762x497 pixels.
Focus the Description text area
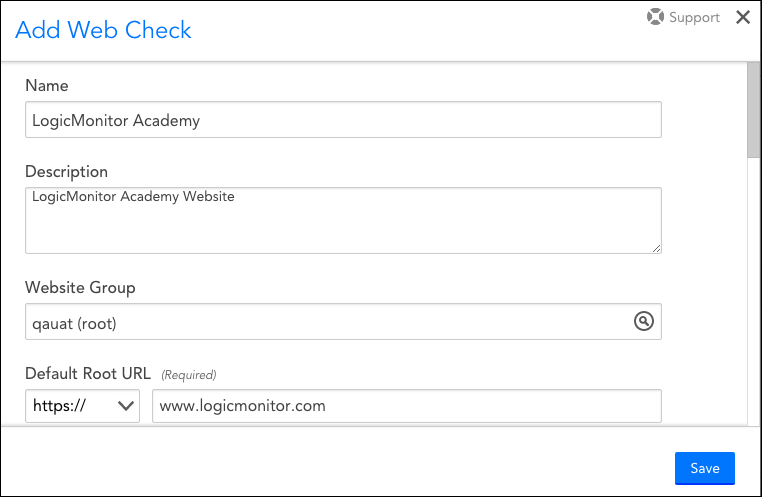point(343,220)
